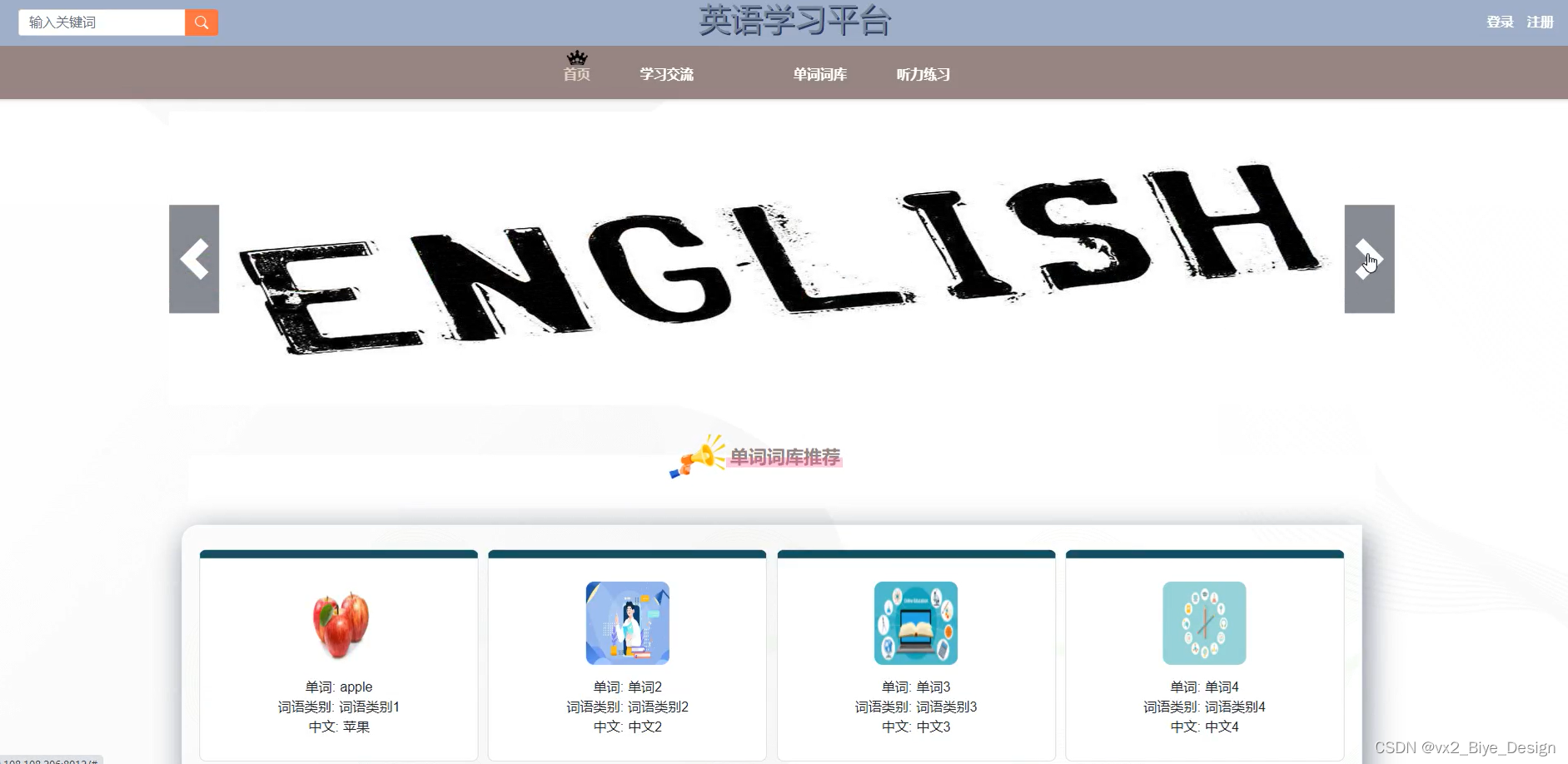Open the 单词3 word card
This screenshot has height=764, width=1568.
915,657
